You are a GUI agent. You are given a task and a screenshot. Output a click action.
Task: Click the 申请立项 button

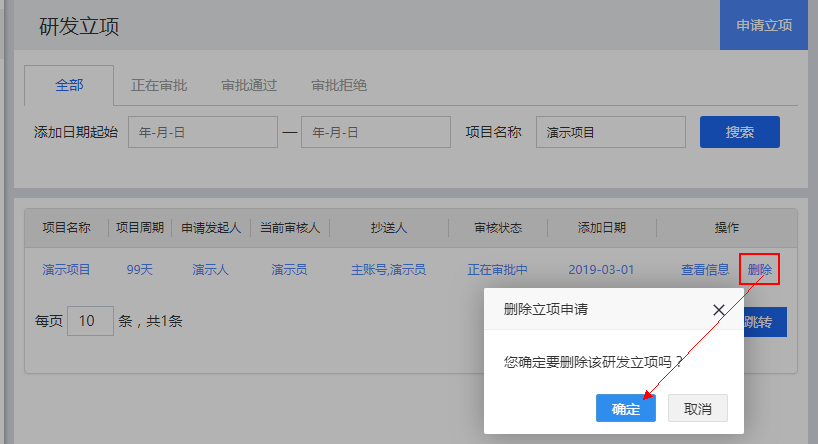coord(764,25)
